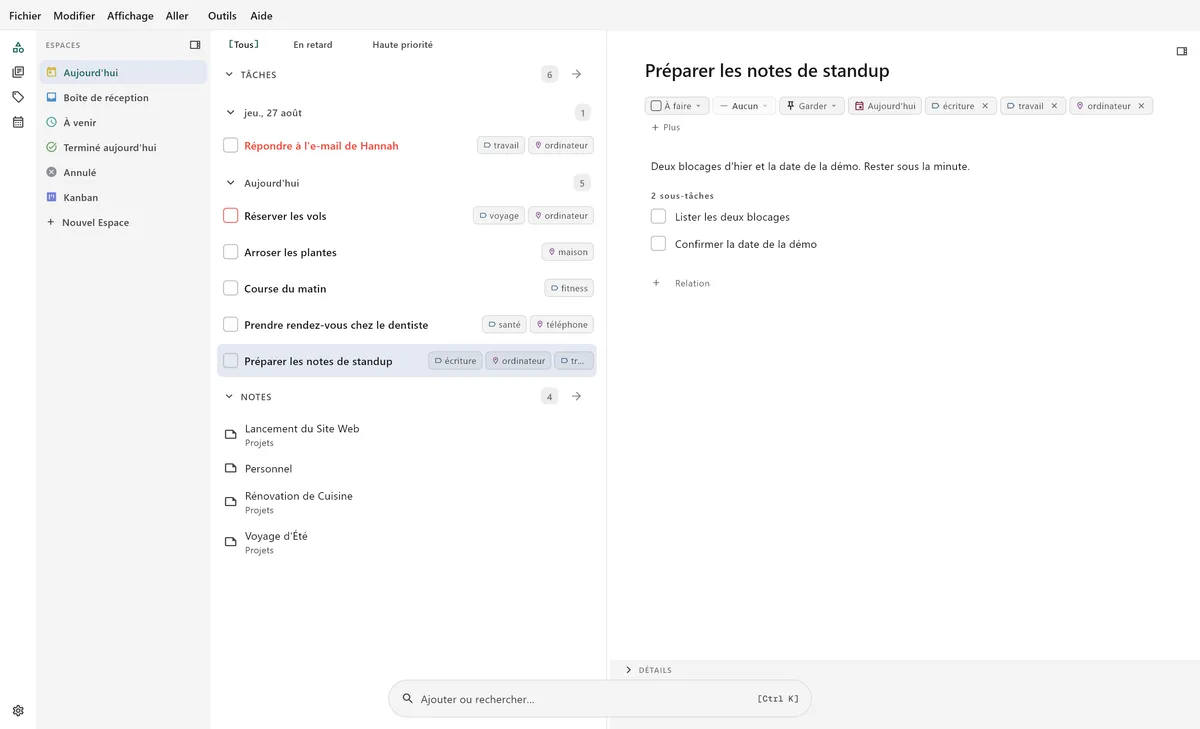1200x729 pixels.
Task: Click the travail tag on Hannah e-mail task
Action: tap(501, 145)
